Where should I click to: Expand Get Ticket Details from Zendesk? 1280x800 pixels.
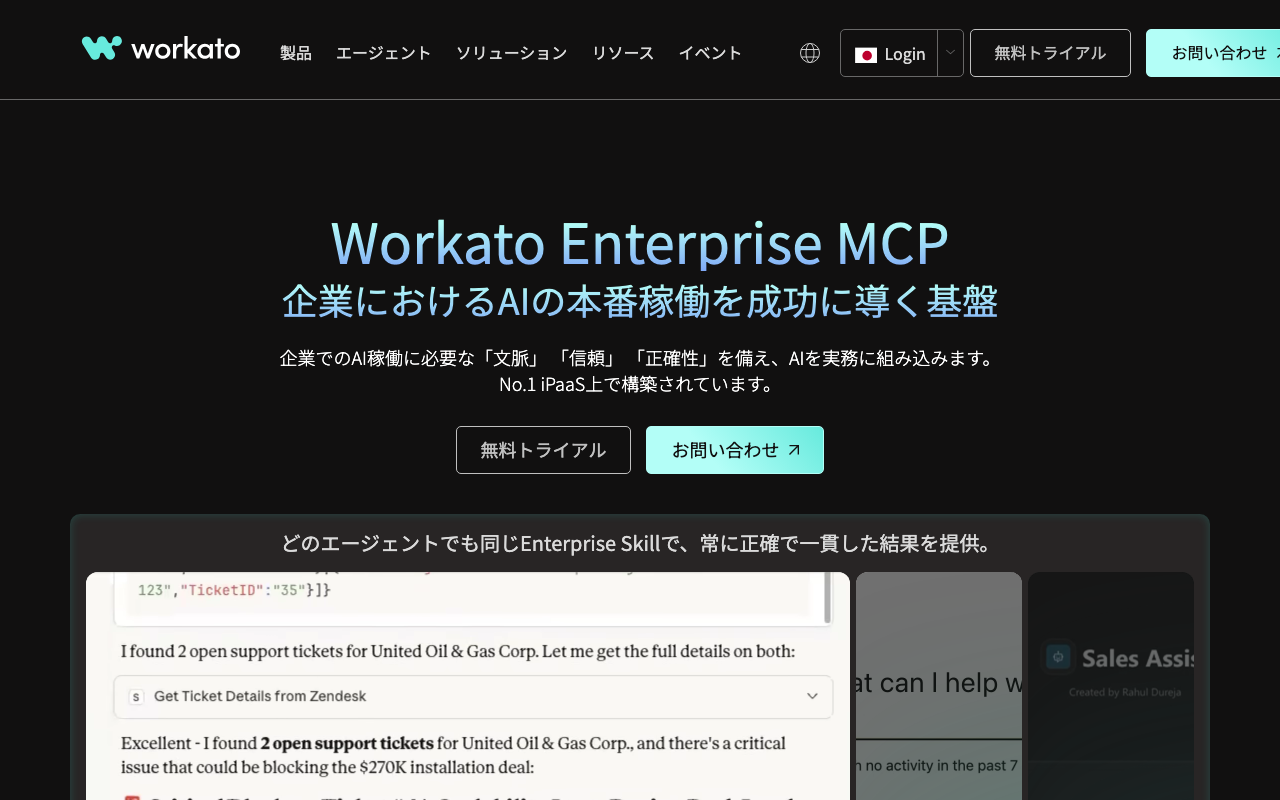[x=473, y=696]
